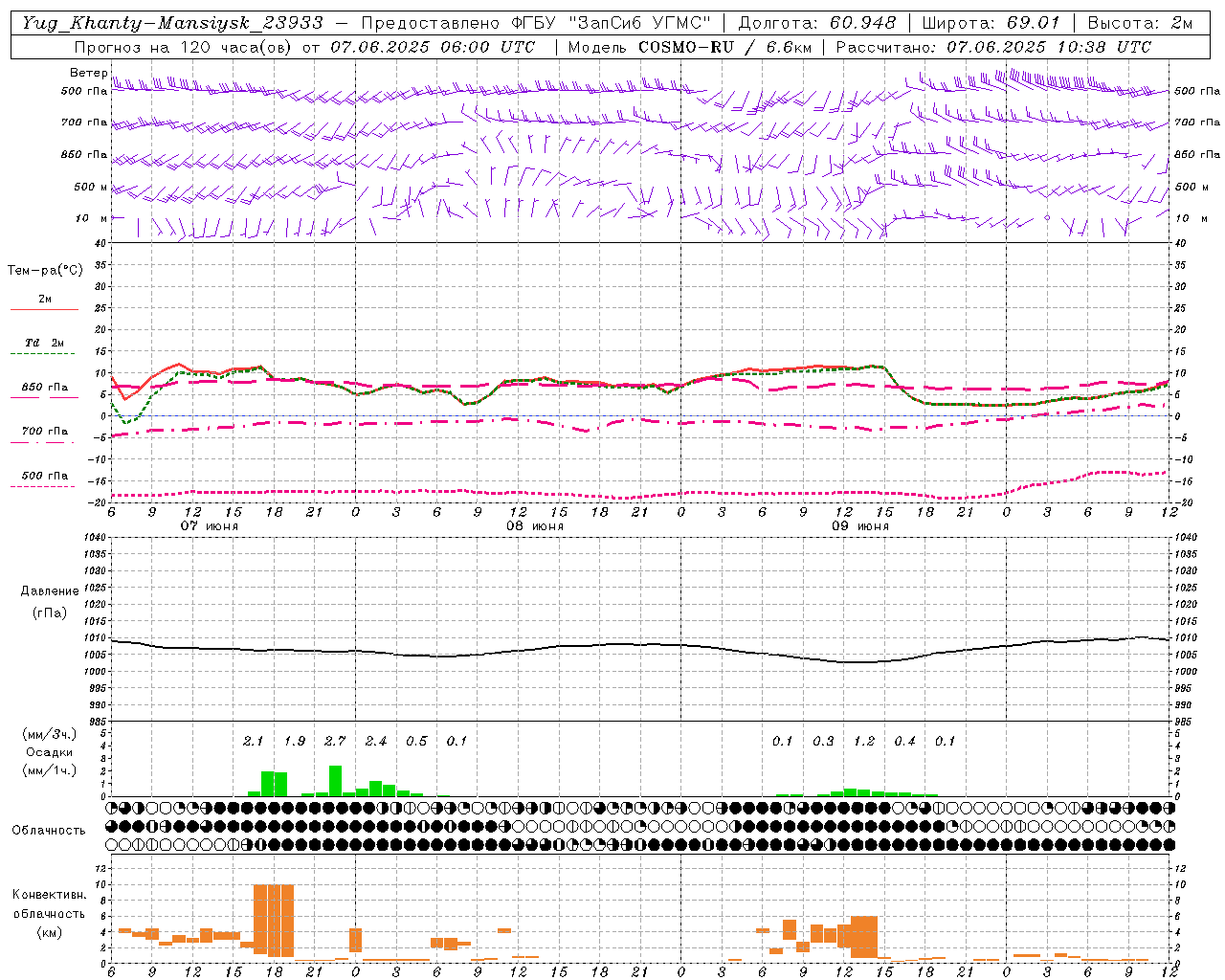Click the precipitation value 2.4
Screen dimensions: 1225x980
coord(376,741)
